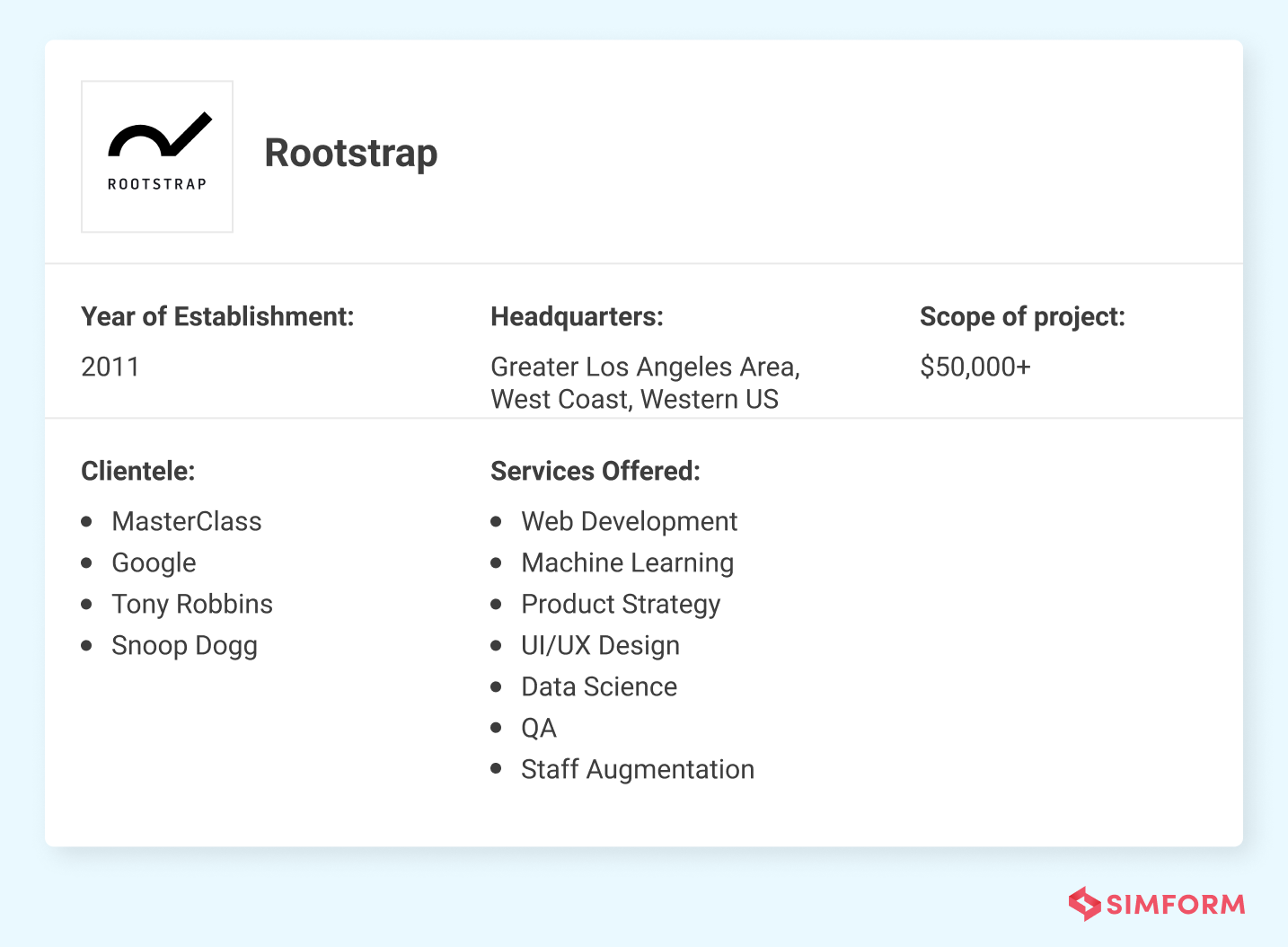Select UI/UX Design service item

[601, 645]
